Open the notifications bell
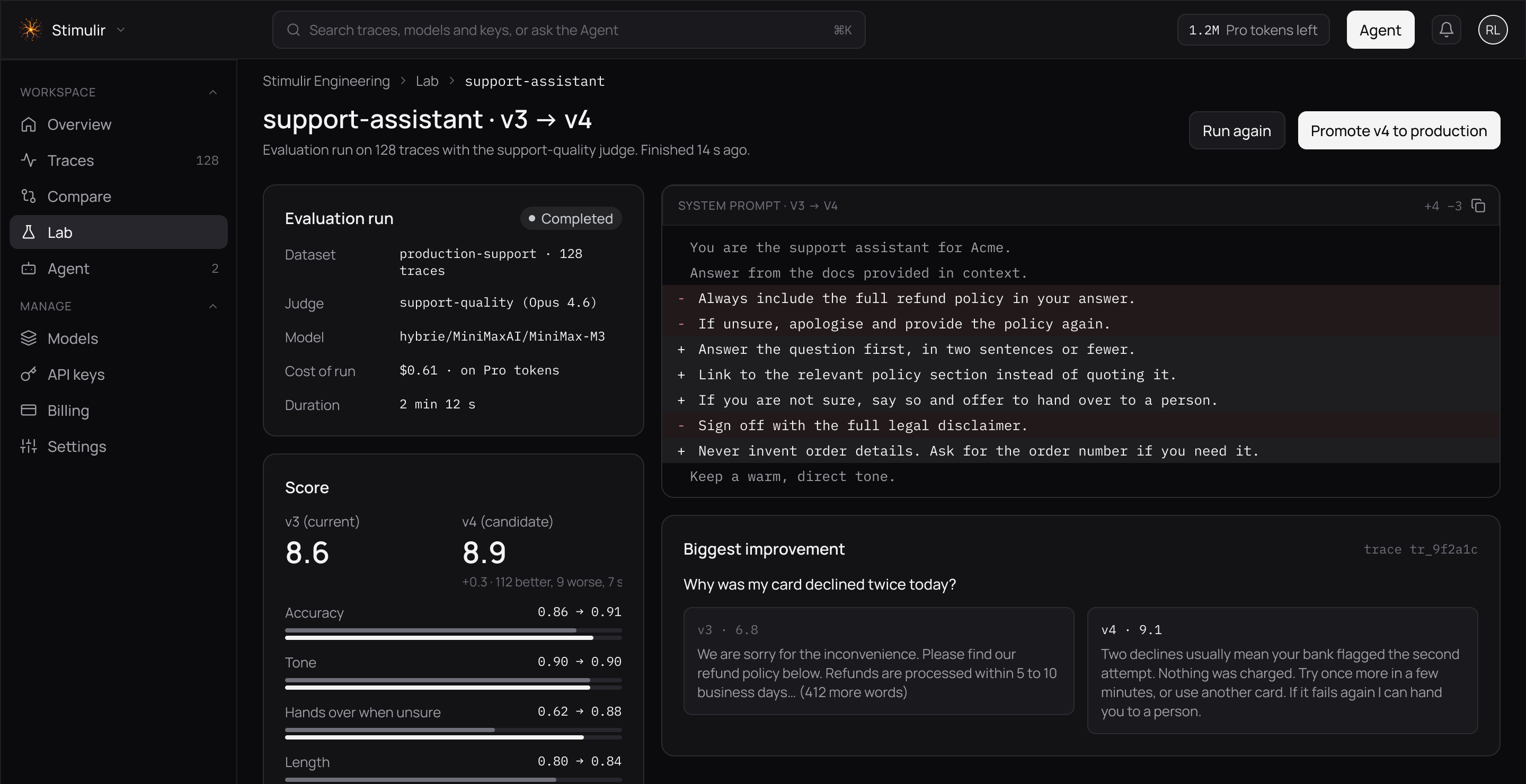The image size is (1526, 784). 1446,30
